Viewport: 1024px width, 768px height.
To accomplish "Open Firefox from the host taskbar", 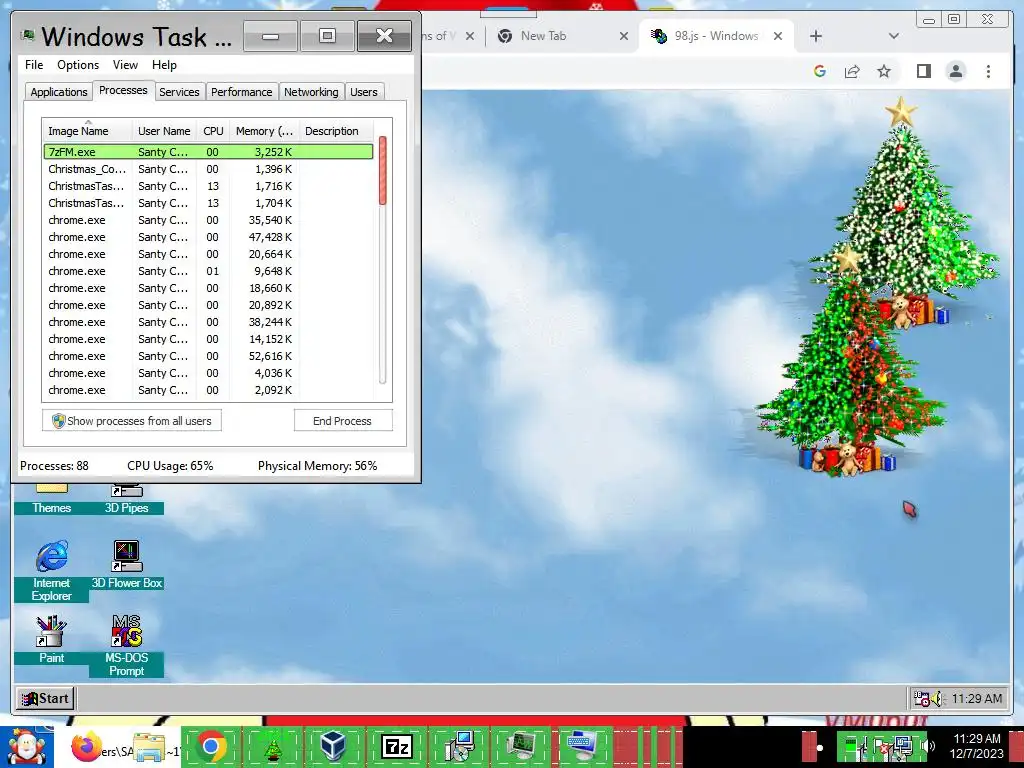I will coord(87,746).
